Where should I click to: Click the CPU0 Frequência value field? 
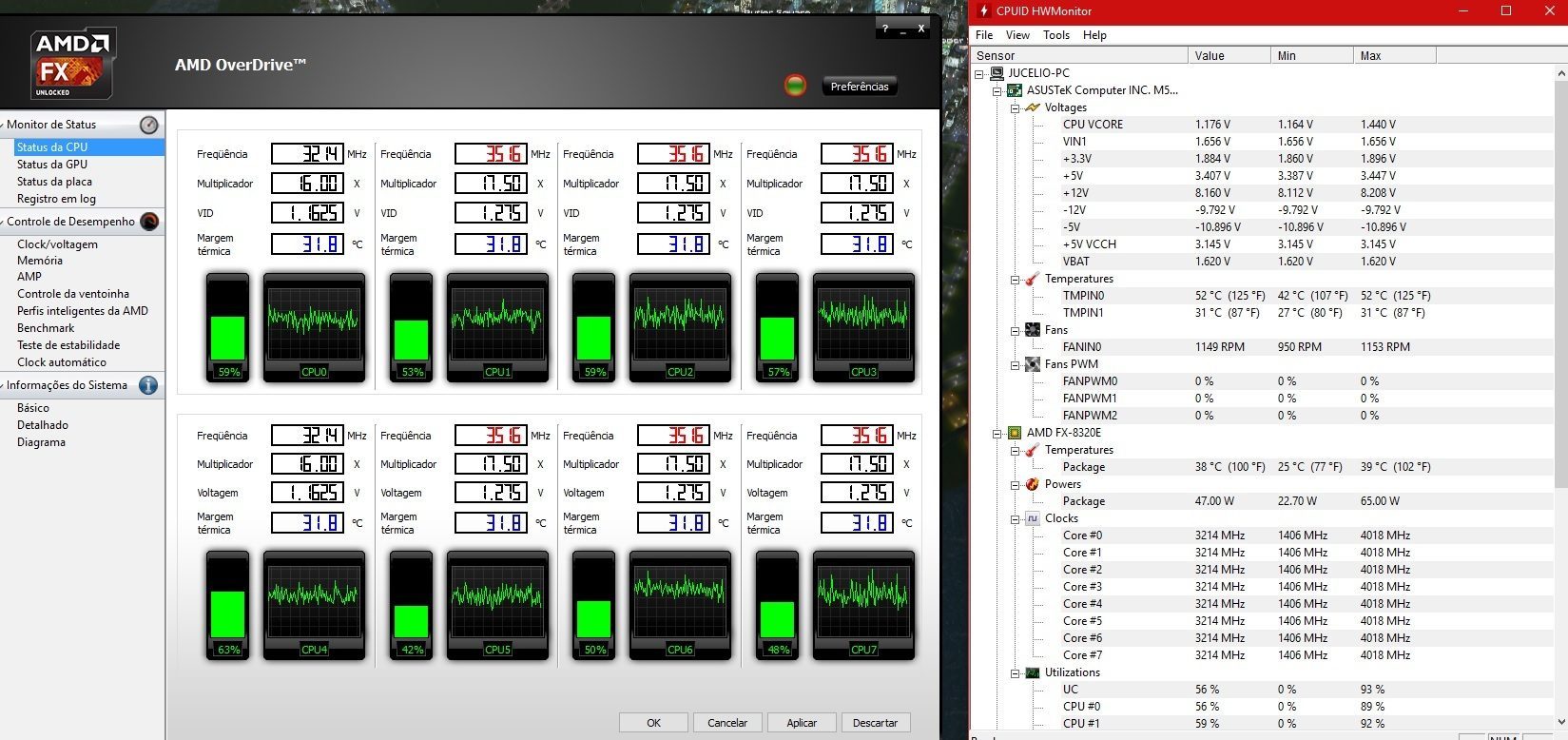pos(308,154)
